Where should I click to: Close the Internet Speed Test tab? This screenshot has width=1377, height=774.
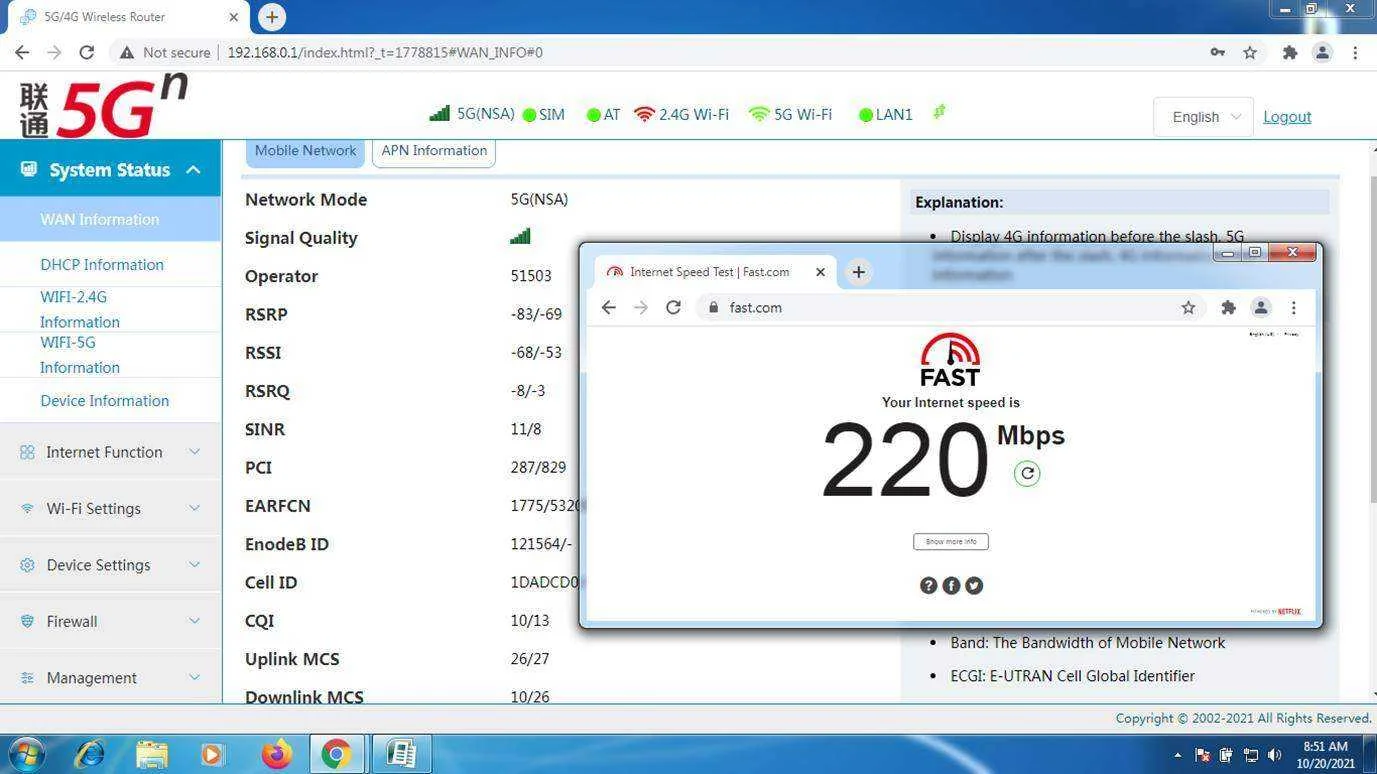tap(820, 272)
